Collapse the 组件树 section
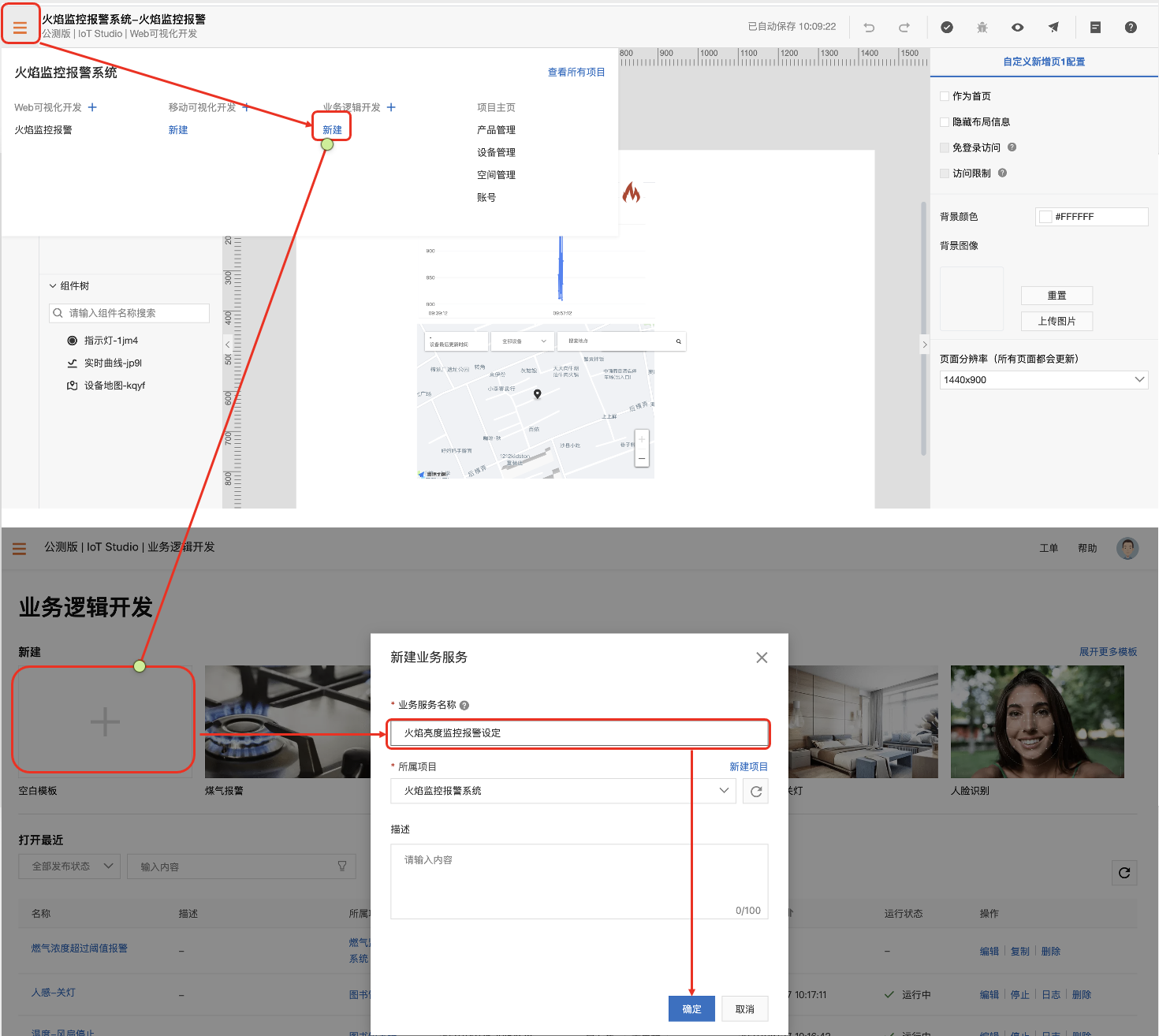 53,286
